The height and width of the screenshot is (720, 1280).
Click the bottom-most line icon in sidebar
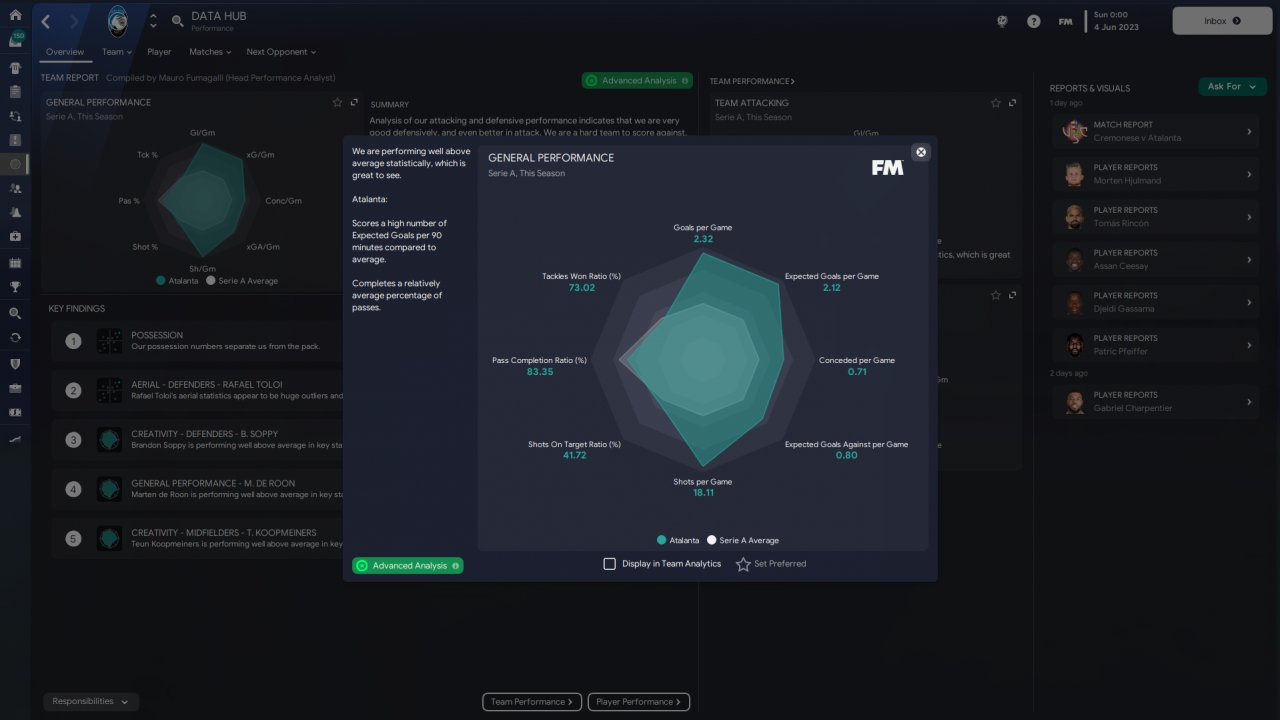(x=15, y=438)
